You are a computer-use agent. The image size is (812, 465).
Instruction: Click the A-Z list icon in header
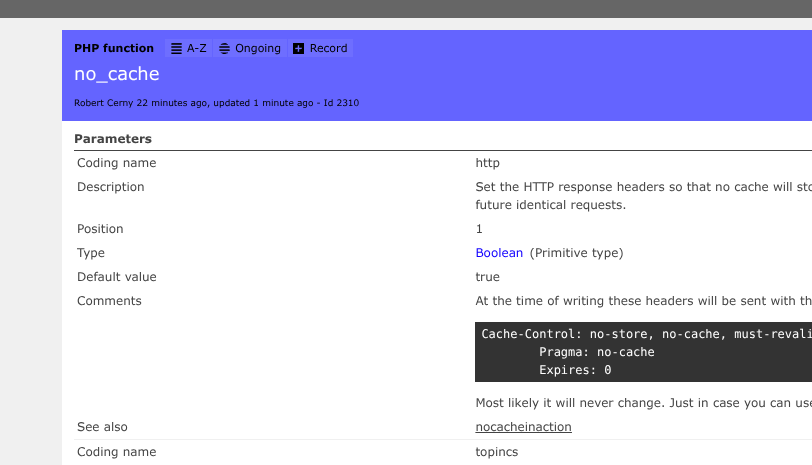point(177,48)
